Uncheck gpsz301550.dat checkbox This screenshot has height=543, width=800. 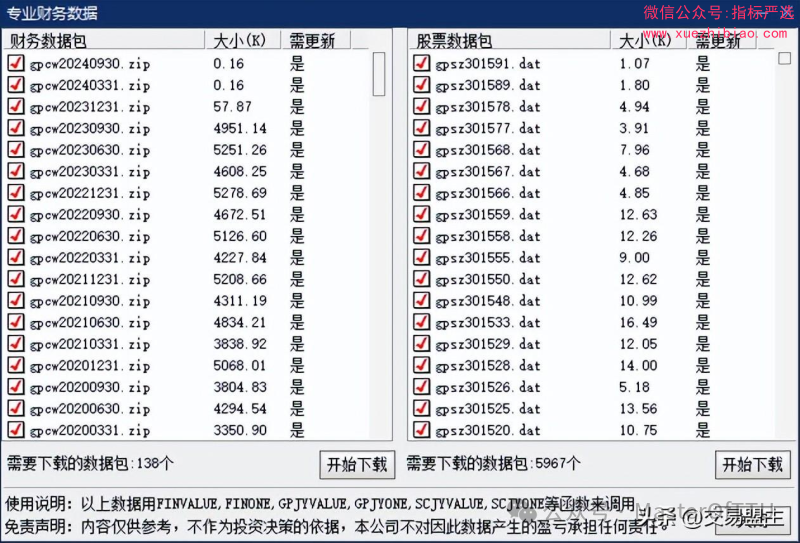(421, 279)
